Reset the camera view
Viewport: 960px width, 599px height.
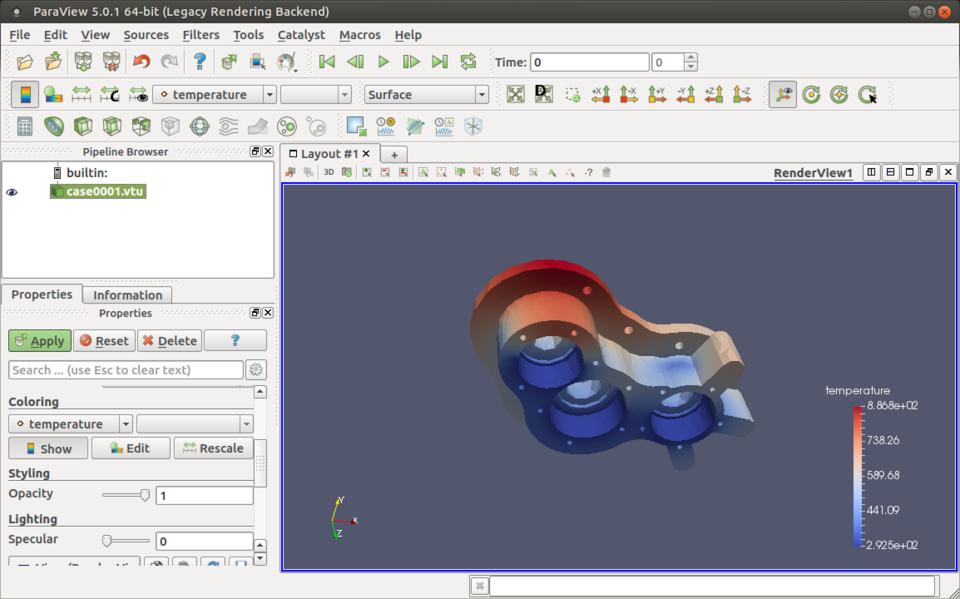click(515, 95)
